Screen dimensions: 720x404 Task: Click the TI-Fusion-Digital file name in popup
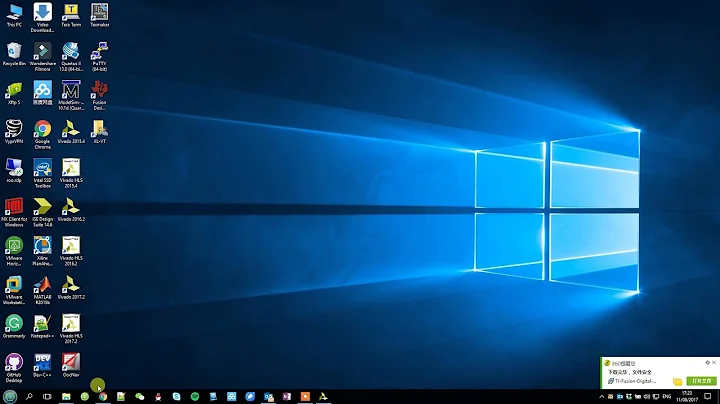click(x=636, y=381)
